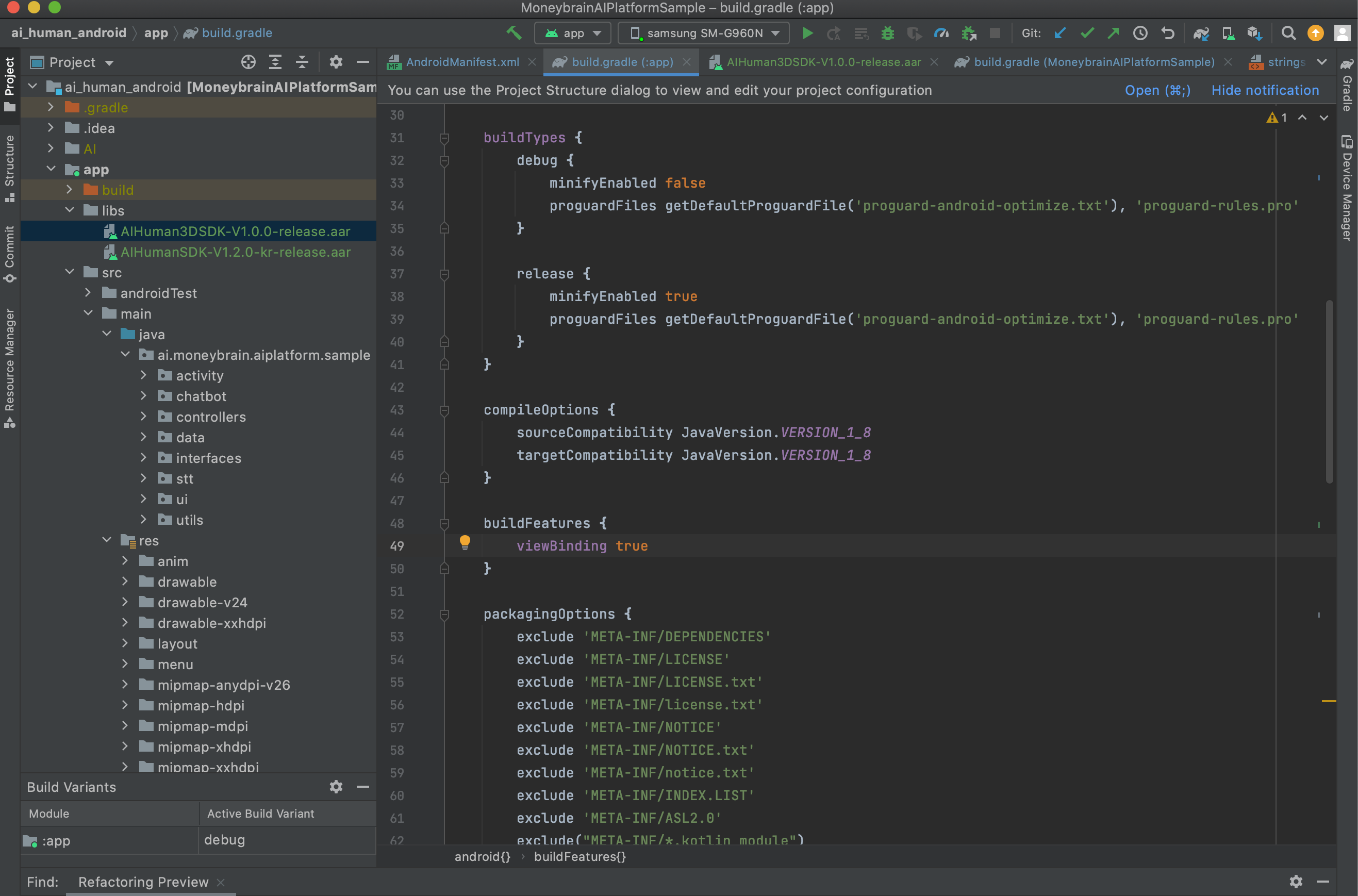Collapse the libs folder
Screen dimensions: 1358x896
[x=69, y=210]
